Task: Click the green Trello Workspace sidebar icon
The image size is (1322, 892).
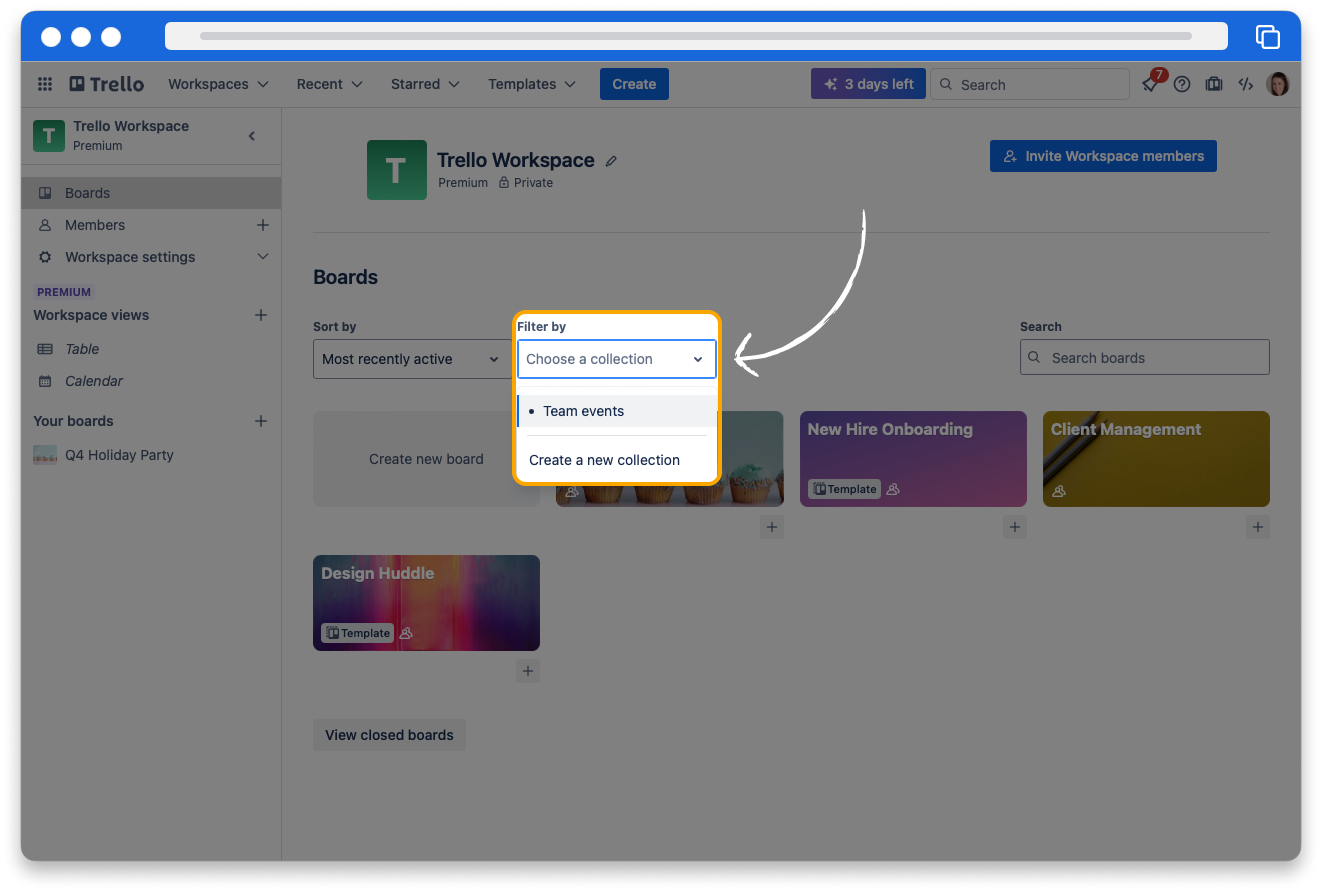Action: [x=49, y=136]
